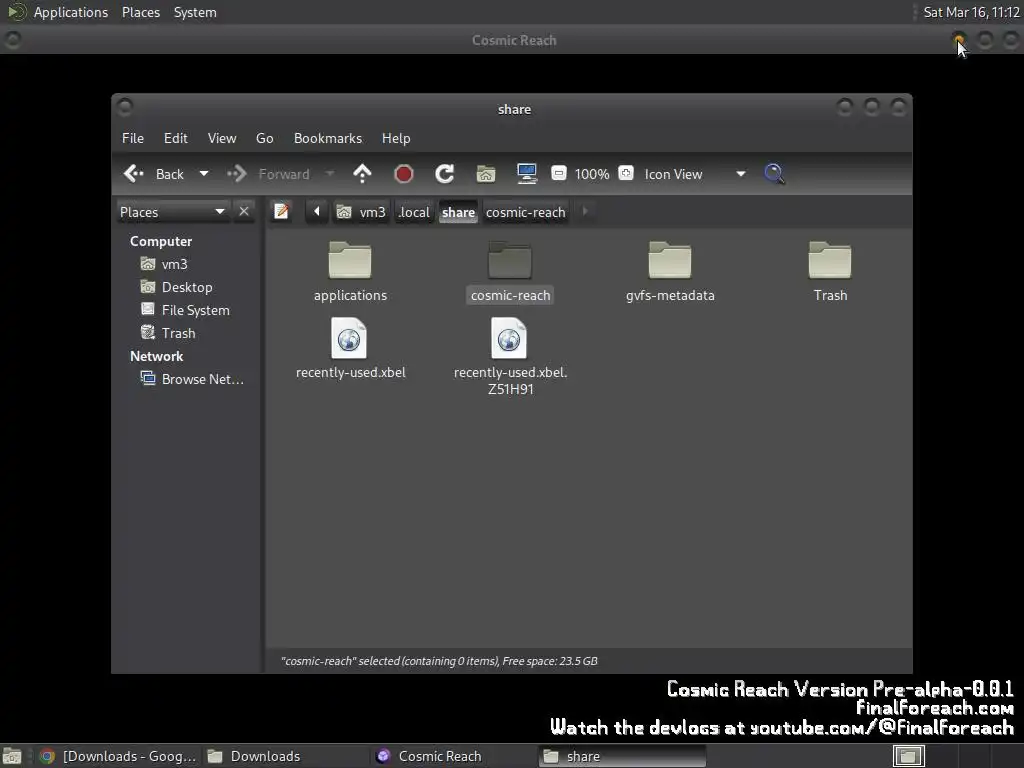Viewport: 1024px width, 768px height.
Task: Go up to the parent folder
Action: tap(362, 174)
